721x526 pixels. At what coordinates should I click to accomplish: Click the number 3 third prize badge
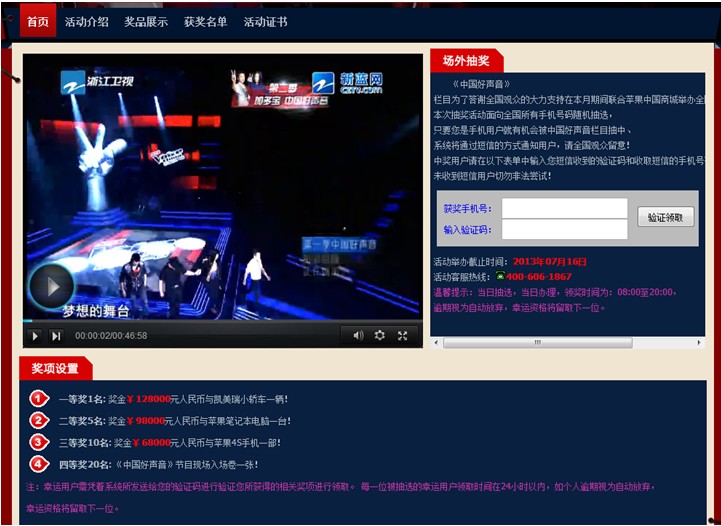38,442
